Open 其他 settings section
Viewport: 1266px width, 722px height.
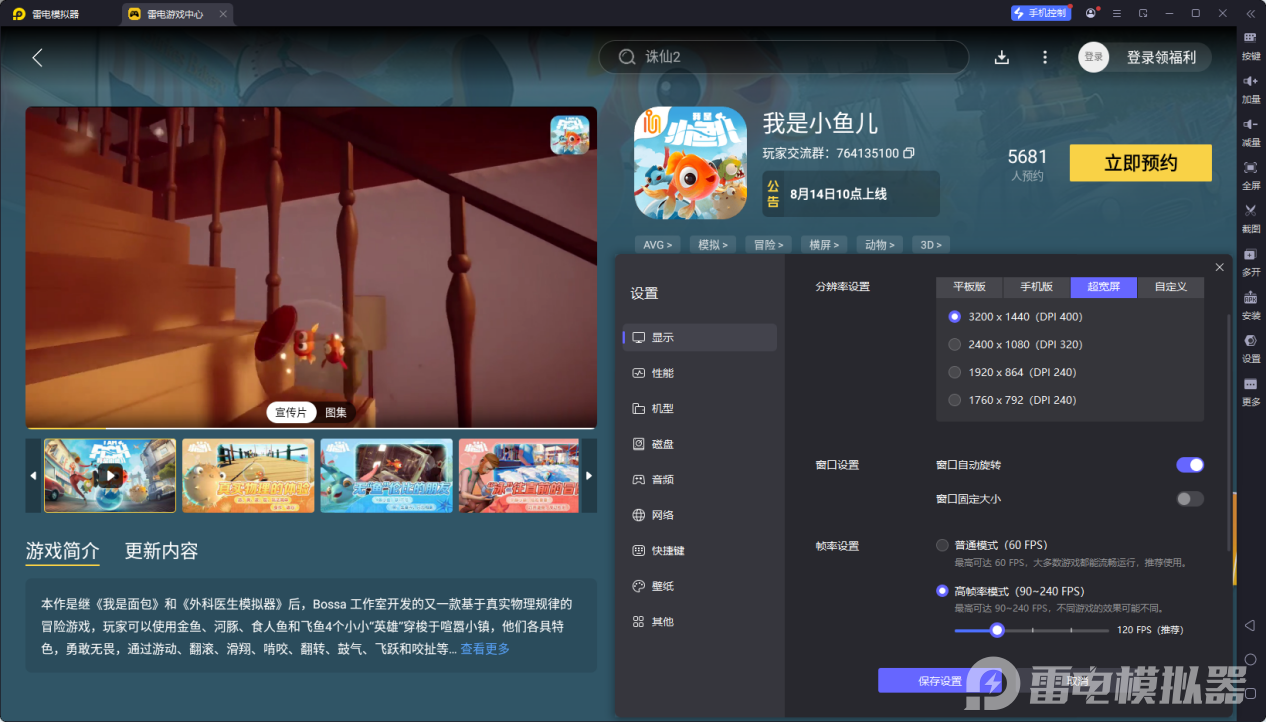tap(700, 622)
